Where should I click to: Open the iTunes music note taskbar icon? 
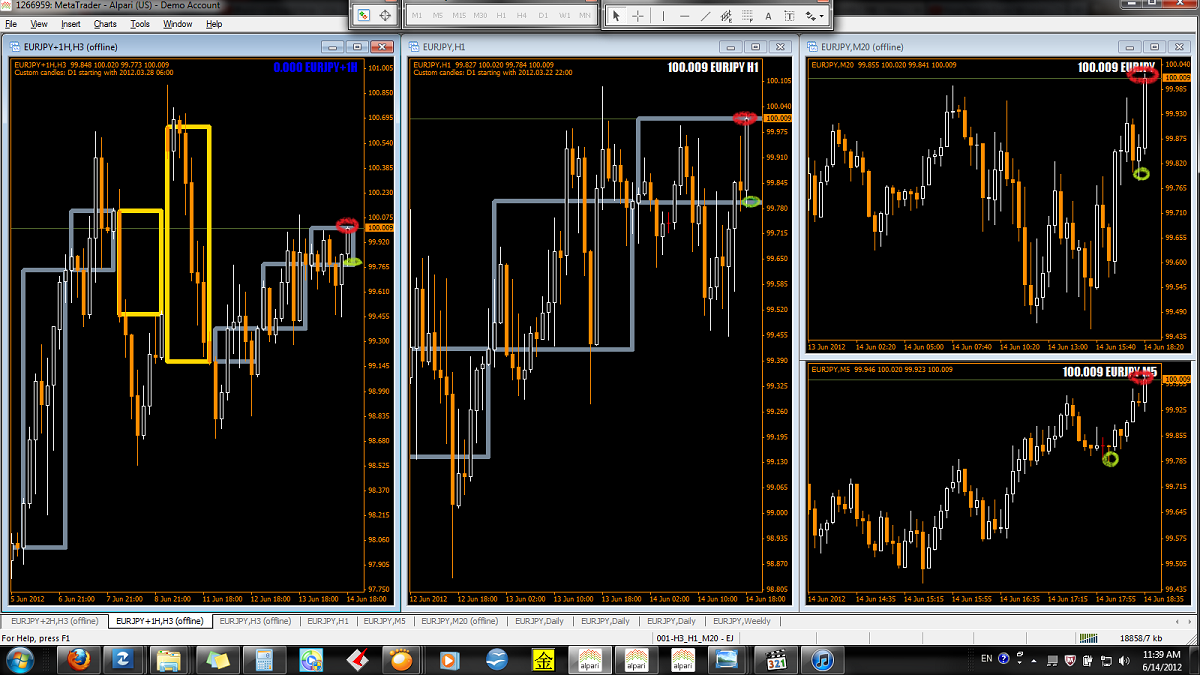[823, 660]
